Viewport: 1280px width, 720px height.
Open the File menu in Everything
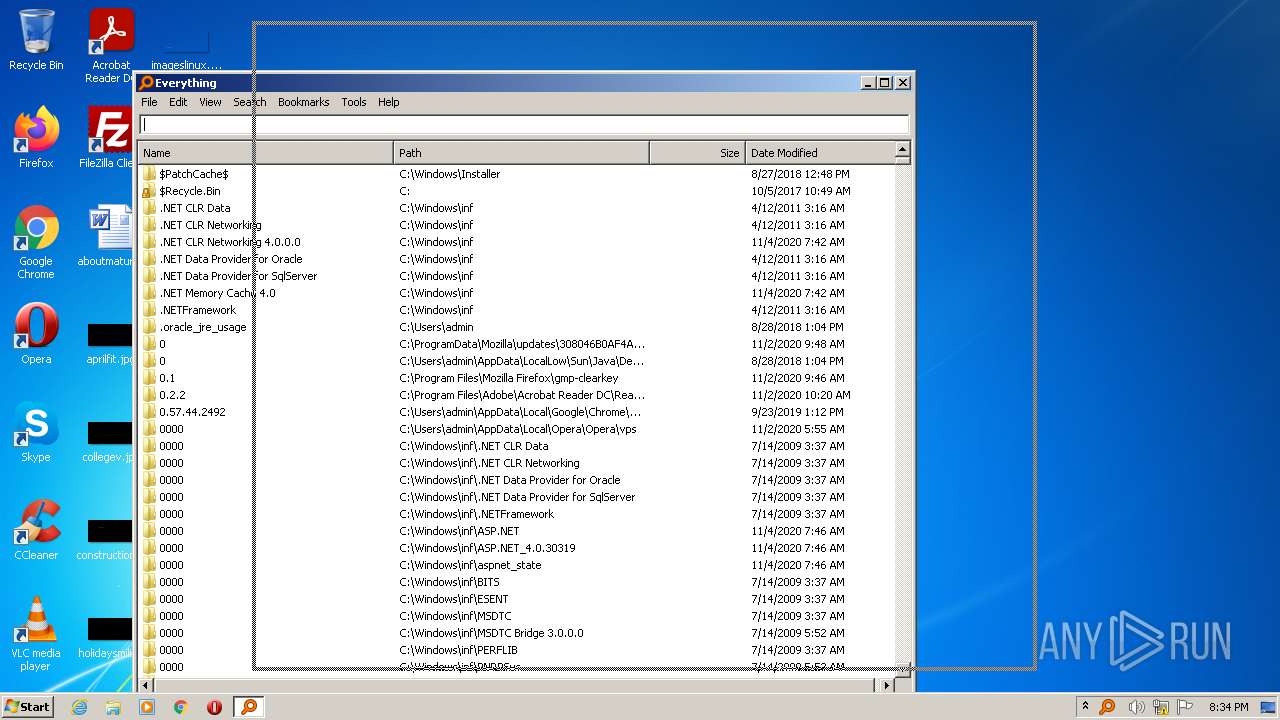pyautogui.click(x=149, y=102)
